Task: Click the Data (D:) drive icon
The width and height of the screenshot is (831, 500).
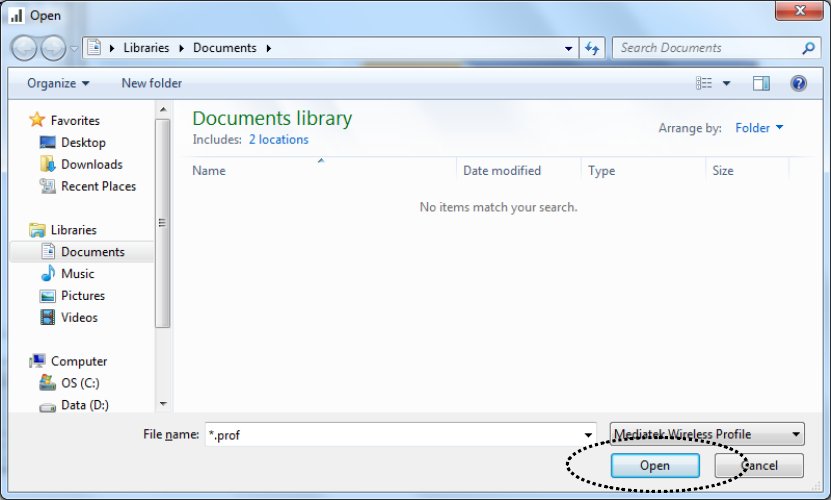Action: click(48, 407)
